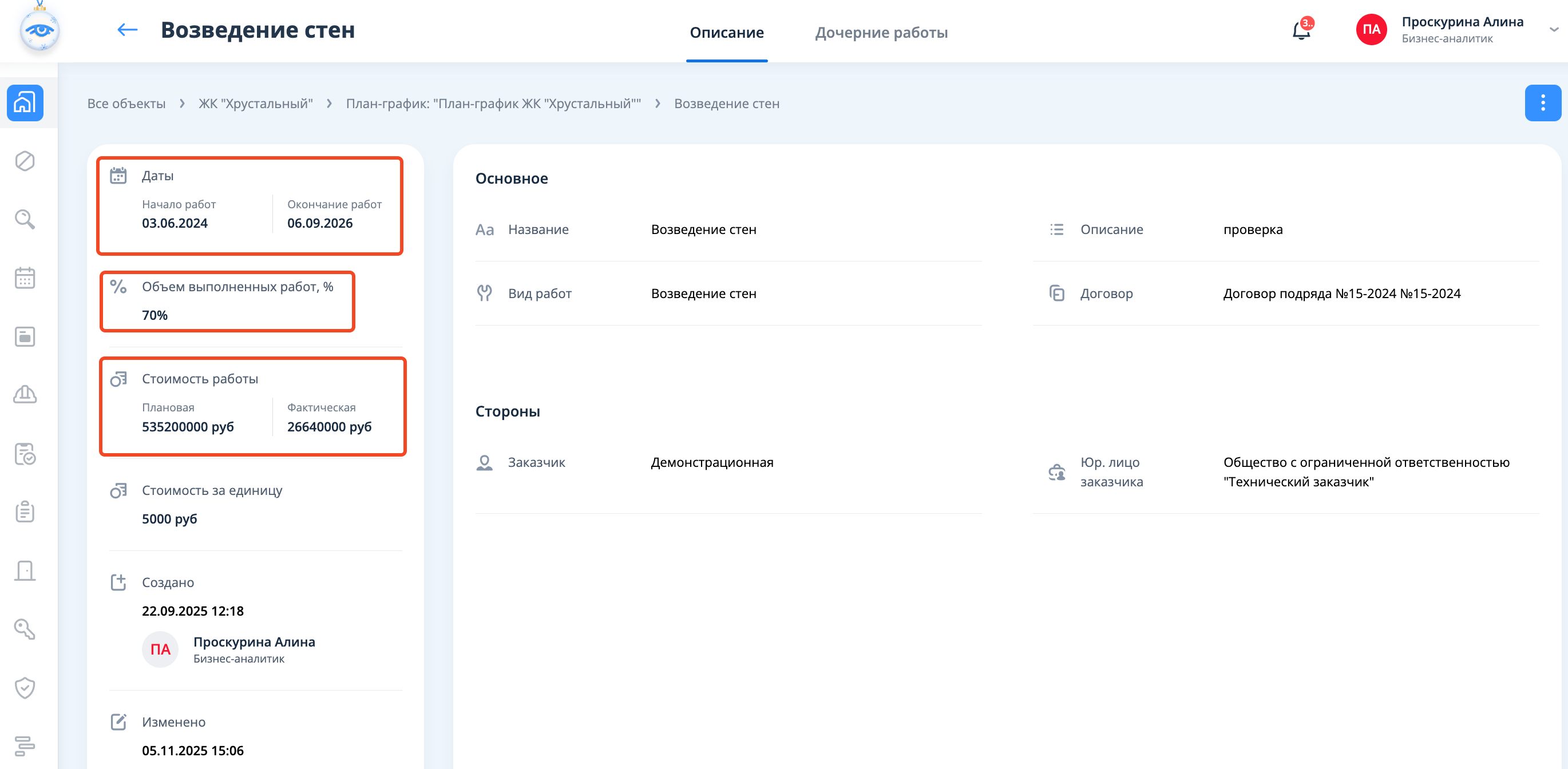Switch to the Дочерние работы tab
This screenshot has width=1568, height=769.
click(x=881, y=32)
